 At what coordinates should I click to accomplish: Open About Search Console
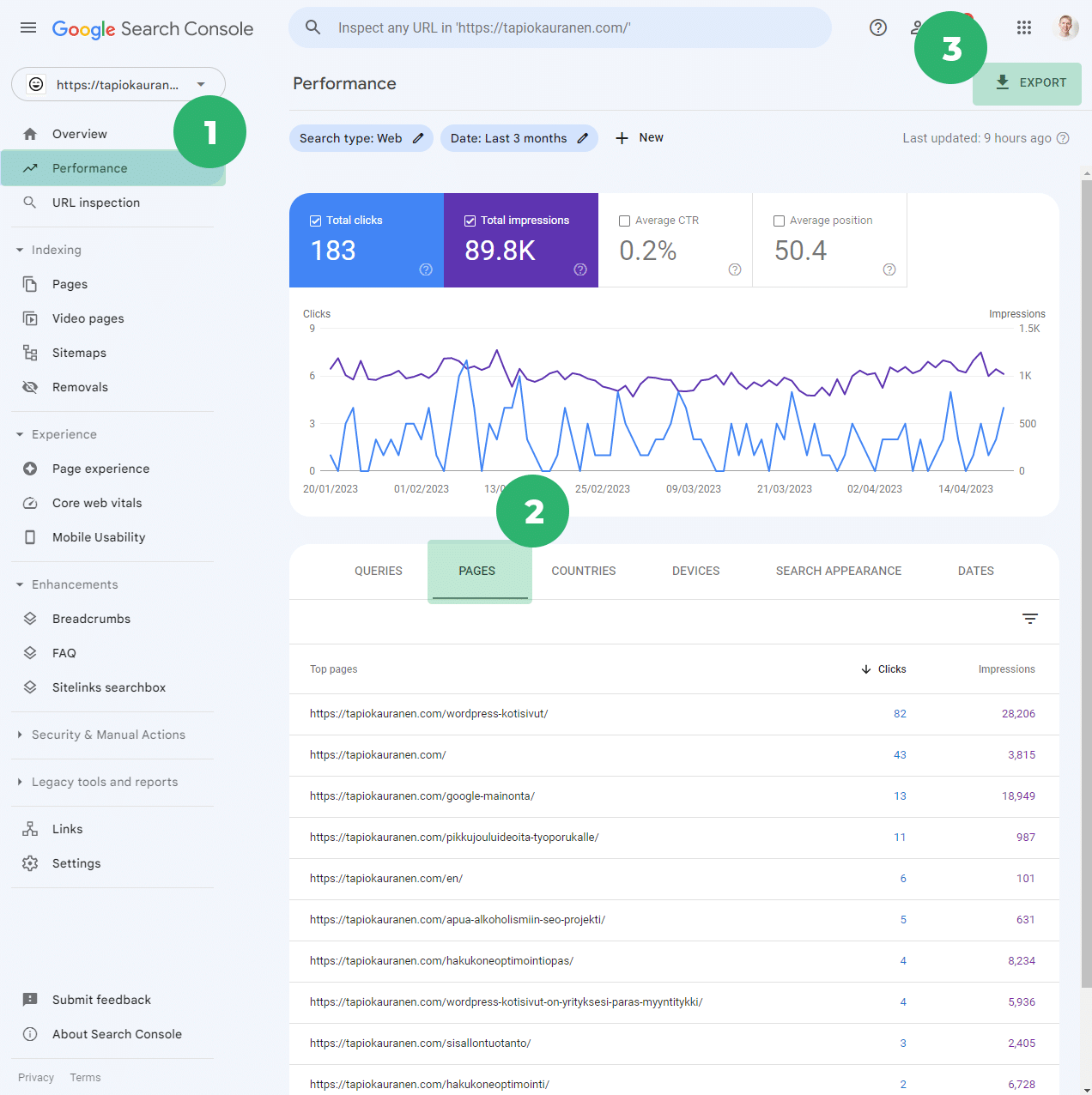pos(113,1034)
